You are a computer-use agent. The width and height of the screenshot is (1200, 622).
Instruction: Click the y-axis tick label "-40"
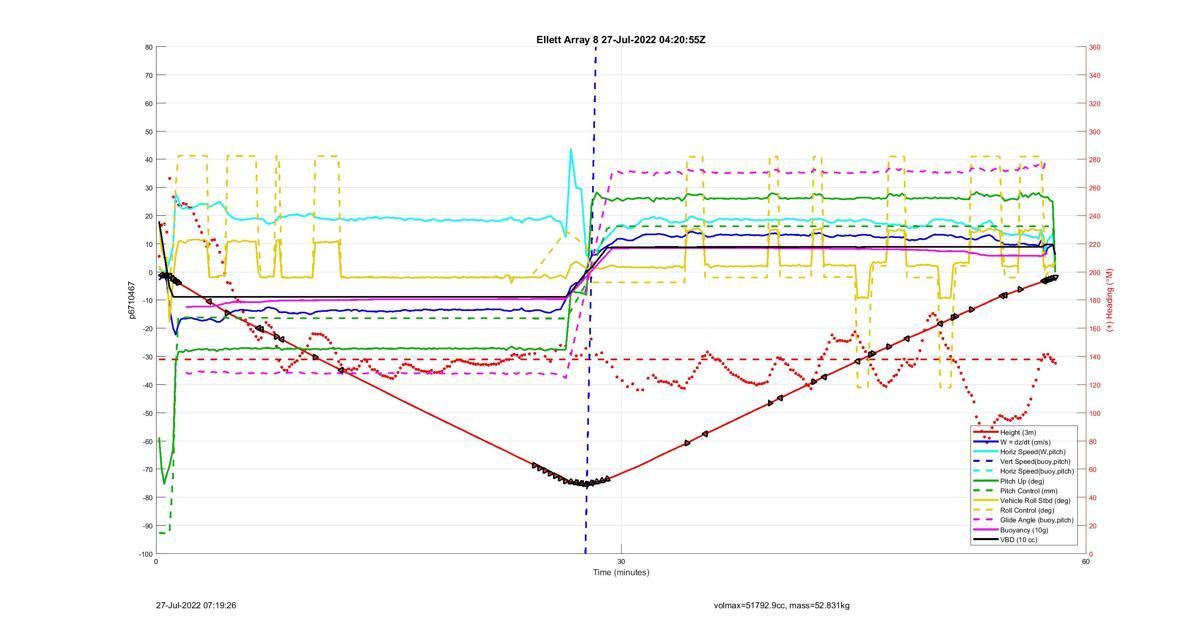[x=147, y=385]
